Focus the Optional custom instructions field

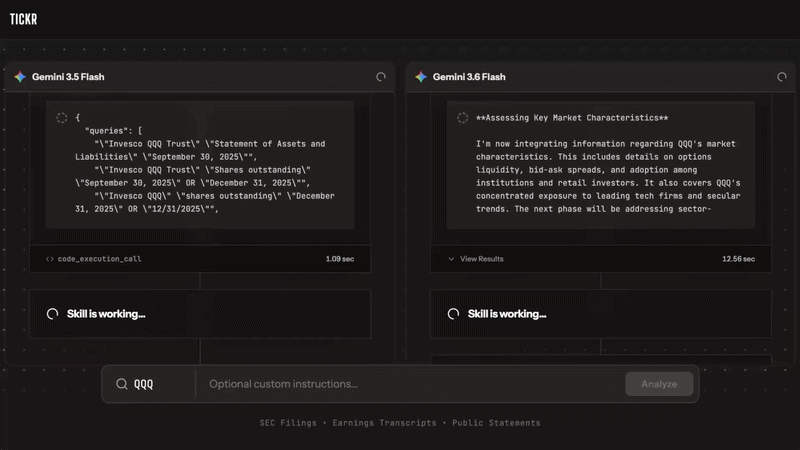pos(411,384)
